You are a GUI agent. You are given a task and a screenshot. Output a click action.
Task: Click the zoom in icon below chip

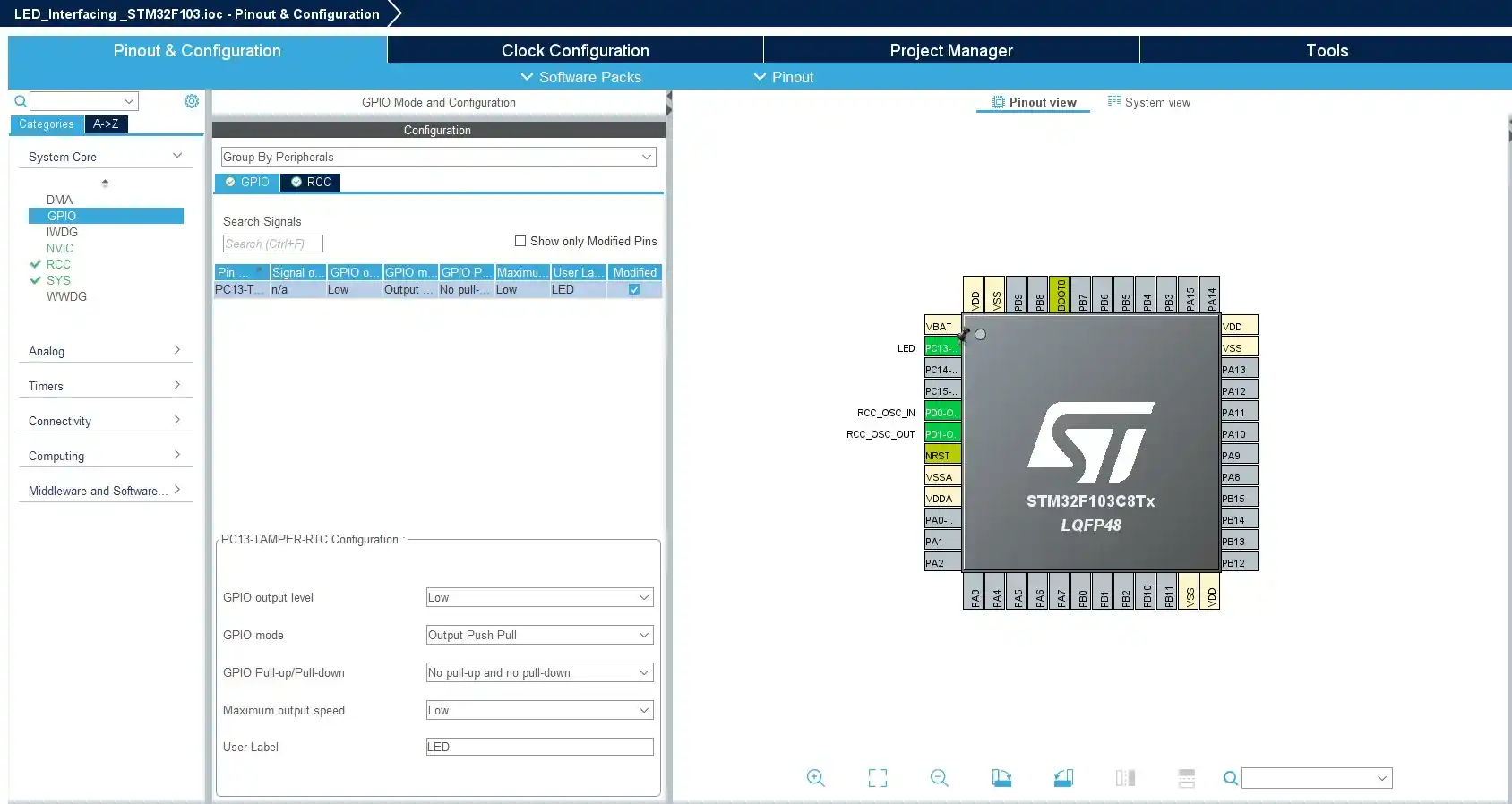(815, 778)
